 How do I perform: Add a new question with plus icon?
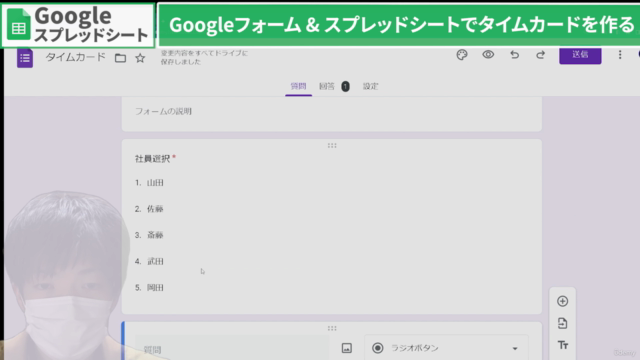coord(562,301)
